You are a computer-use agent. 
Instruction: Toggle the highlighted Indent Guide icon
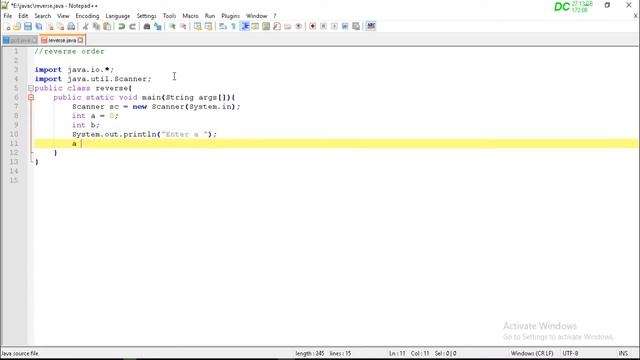tap(244, 27)
